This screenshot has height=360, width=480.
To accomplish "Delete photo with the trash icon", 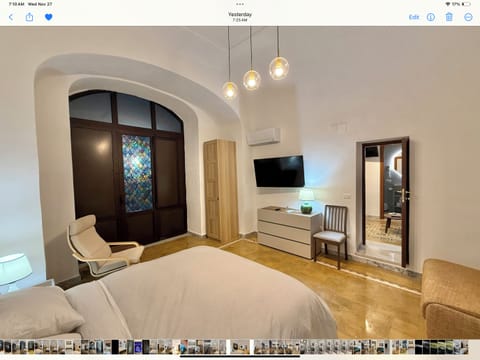I will [449, 17].
